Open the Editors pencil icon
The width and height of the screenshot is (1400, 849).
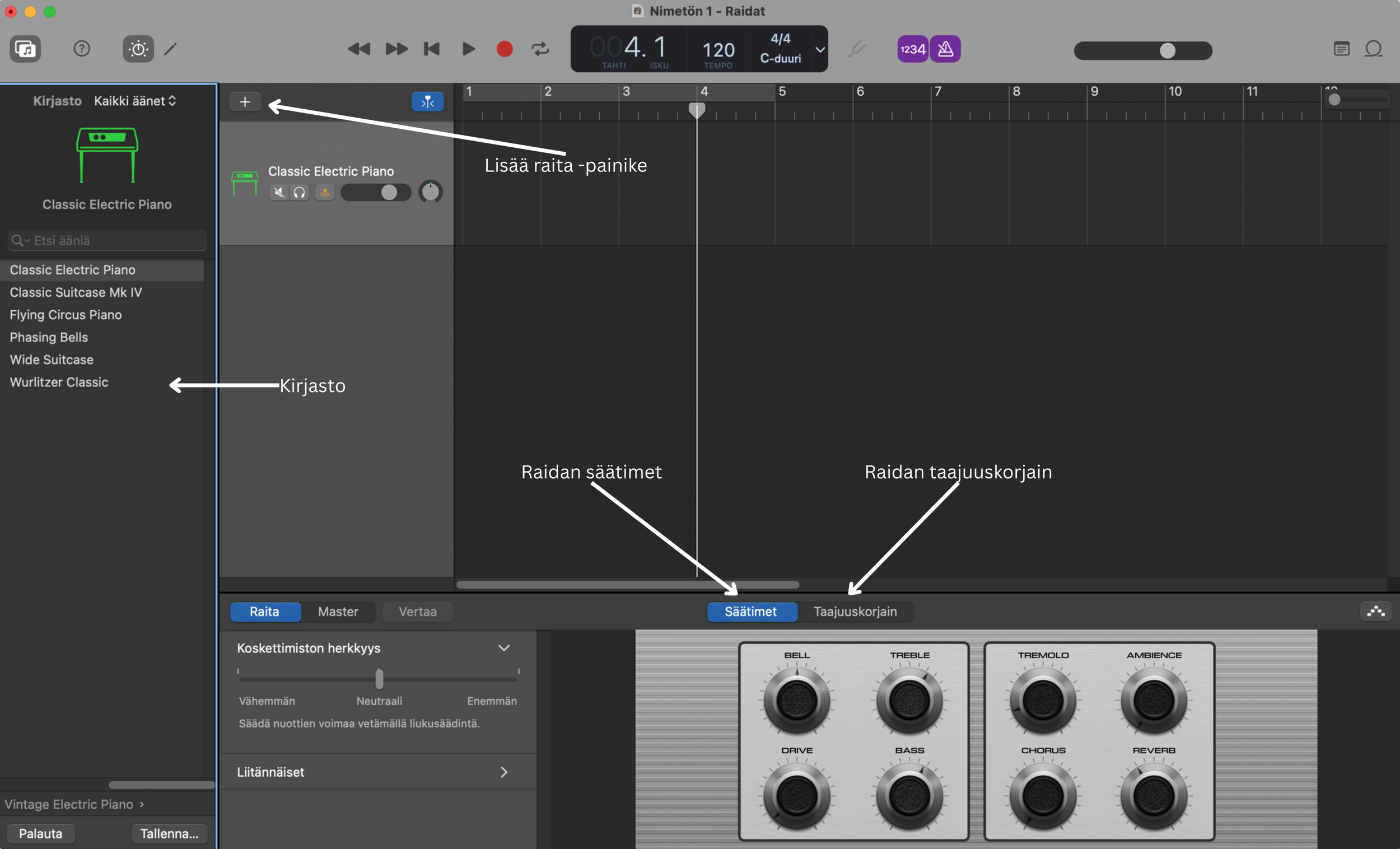pyautogui.click(x=170, y=49)
